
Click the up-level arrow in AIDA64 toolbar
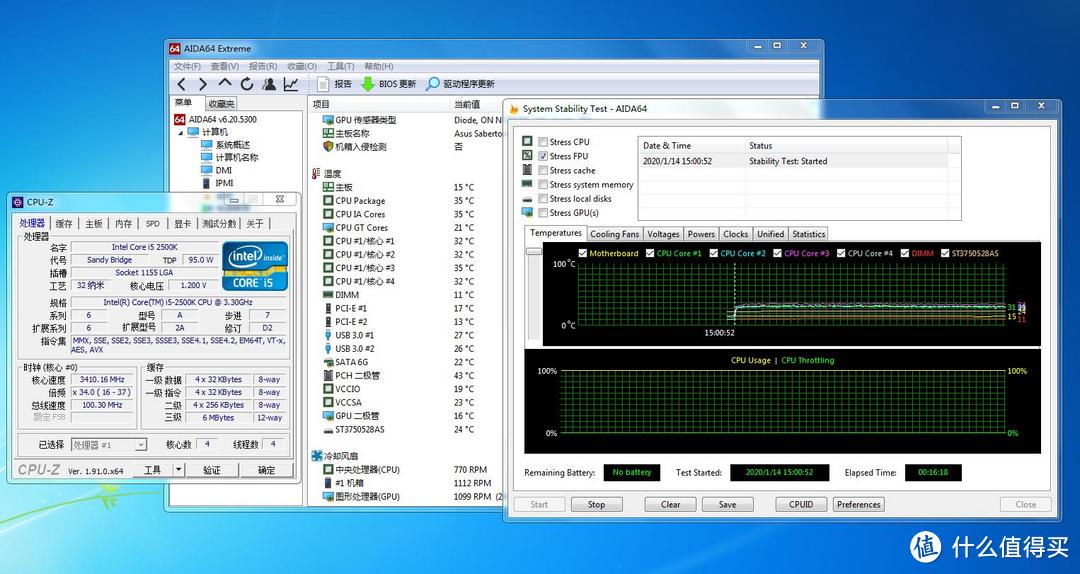click(x=224, y=84)
